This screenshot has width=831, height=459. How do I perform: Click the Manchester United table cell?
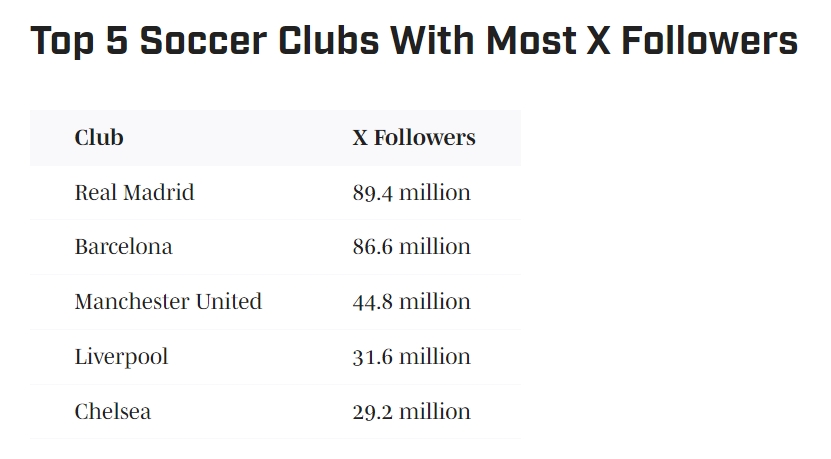pos(168,302)
